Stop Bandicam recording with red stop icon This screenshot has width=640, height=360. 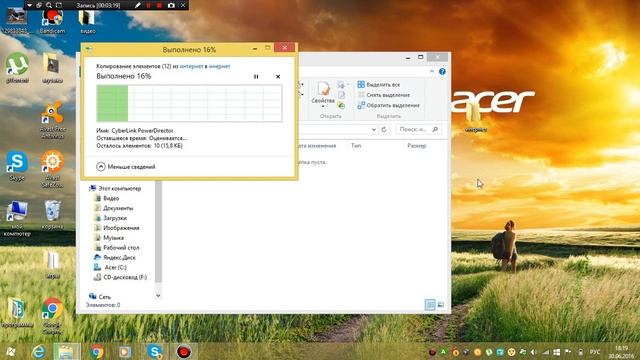159,5
